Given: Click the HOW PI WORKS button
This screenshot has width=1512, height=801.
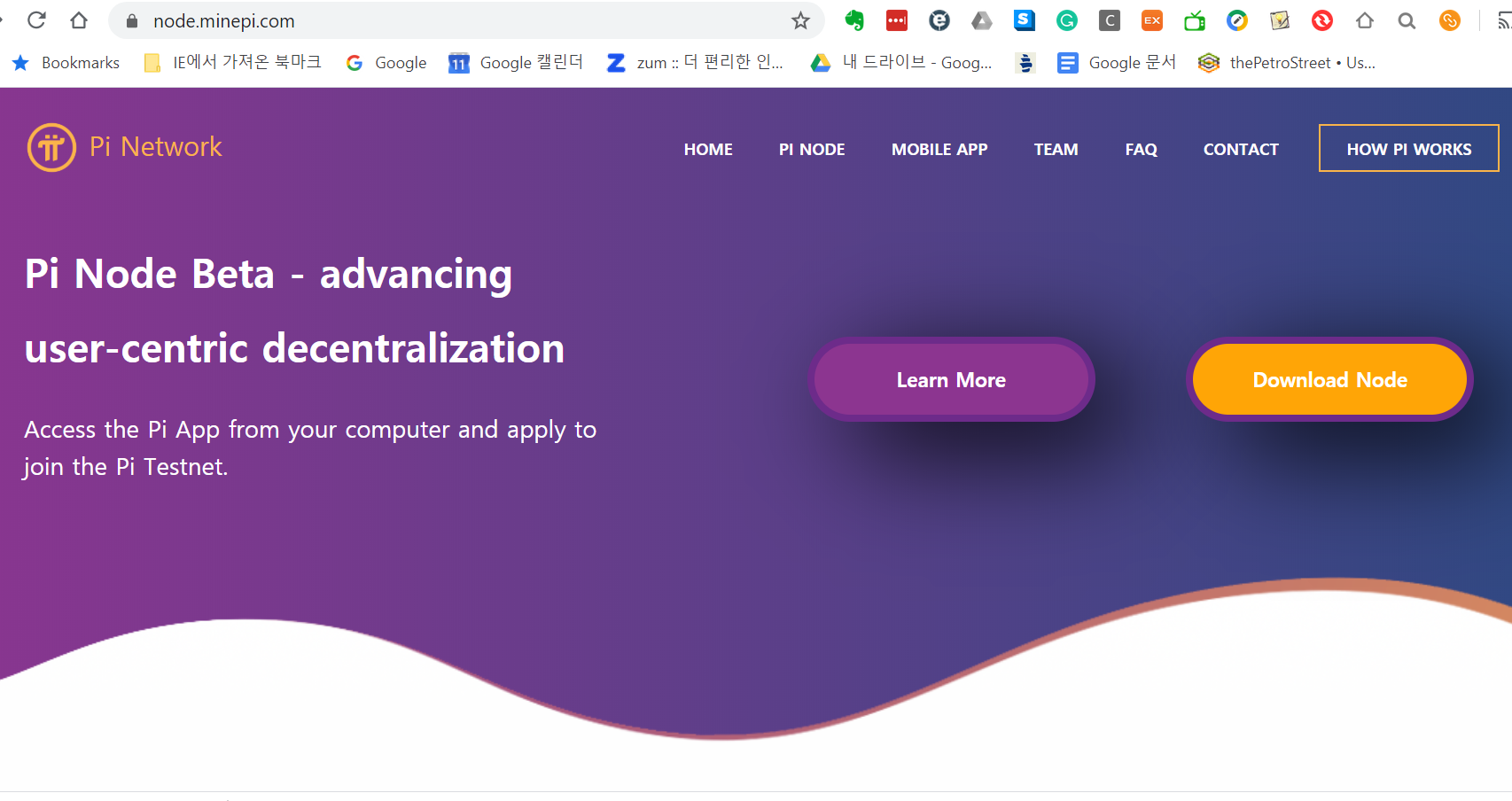Looking at the screenshot, I should tap(1409, 148).
